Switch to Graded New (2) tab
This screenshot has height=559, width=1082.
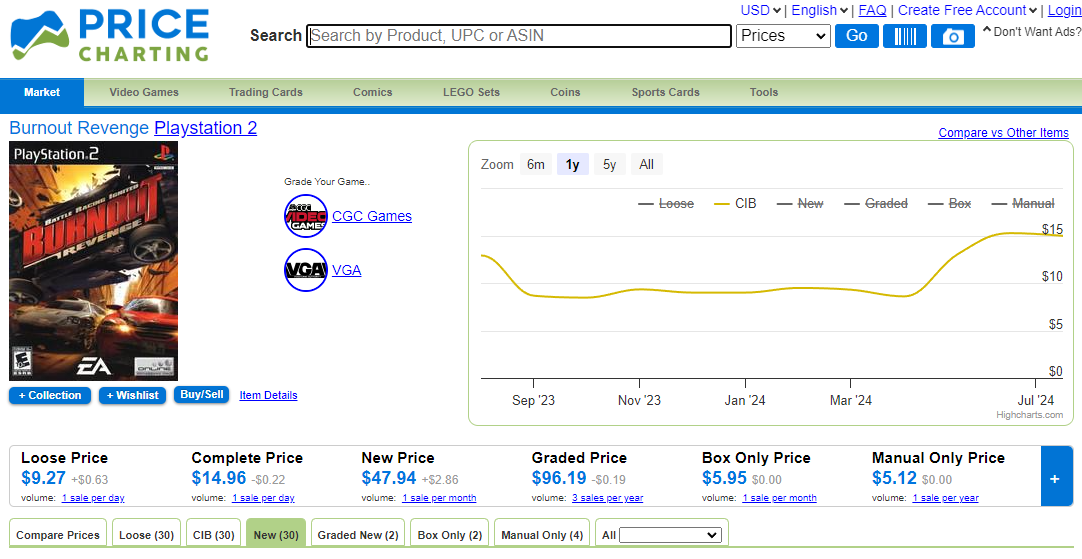pos(358,535)
